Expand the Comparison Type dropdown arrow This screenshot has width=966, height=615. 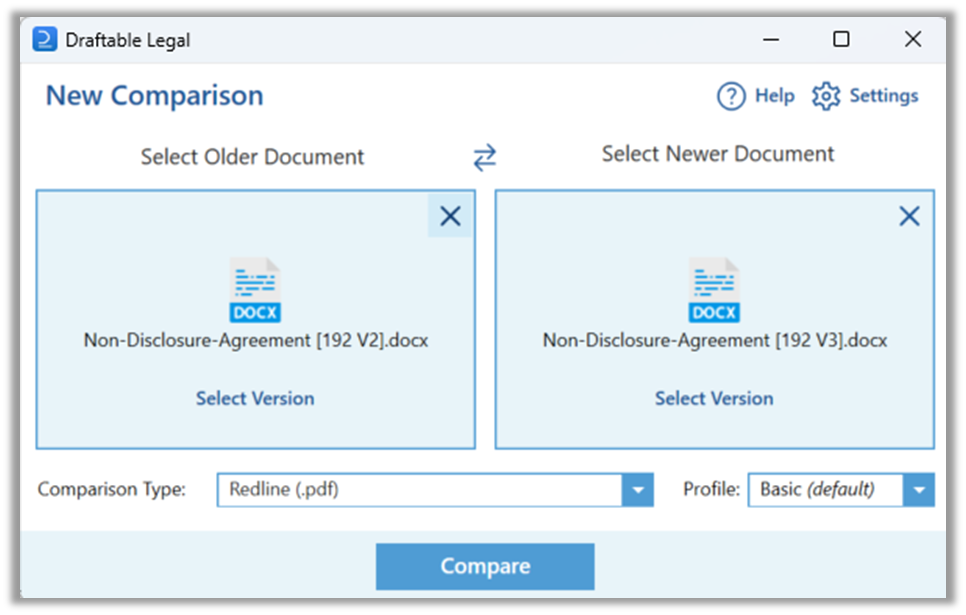(638, 490)
